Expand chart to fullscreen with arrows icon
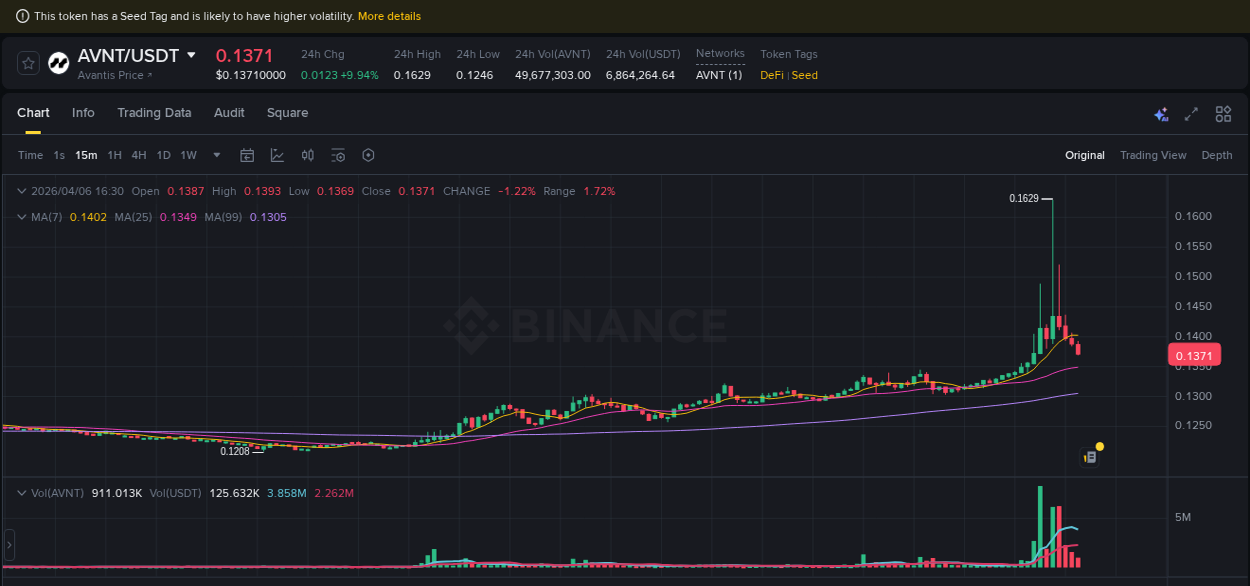Screen dimensions: 1250x586 pos(1191,114)
